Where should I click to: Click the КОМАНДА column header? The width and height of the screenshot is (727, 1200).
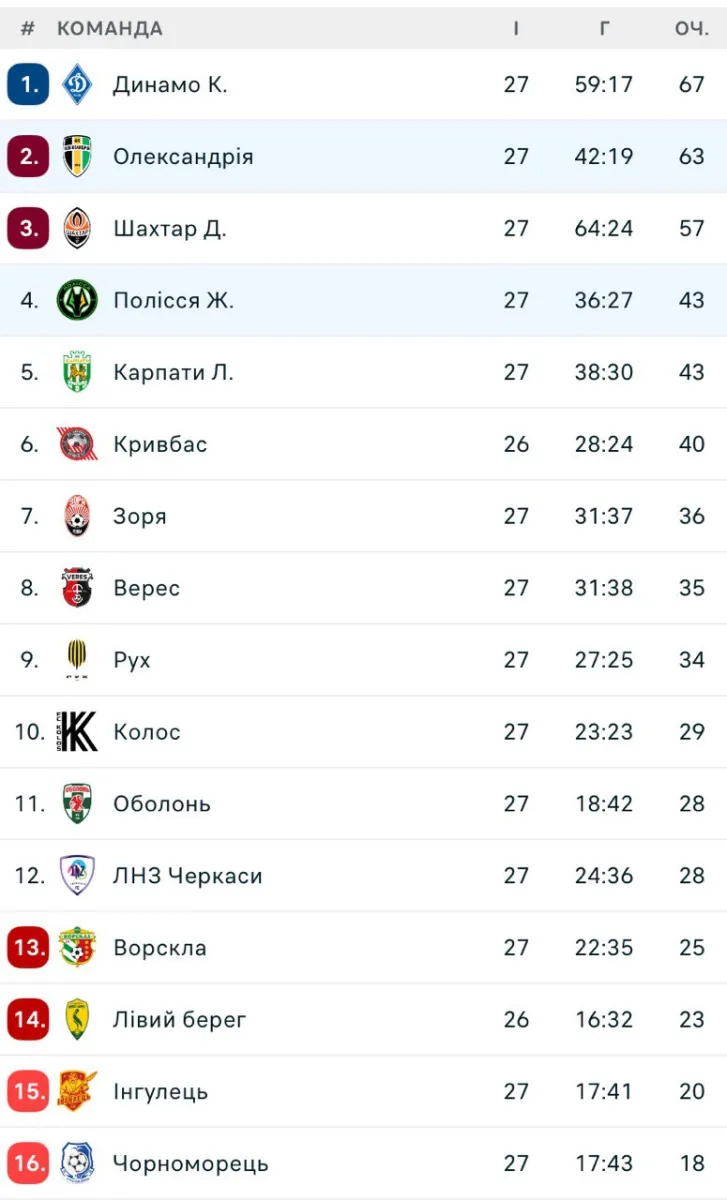[110, 28]
